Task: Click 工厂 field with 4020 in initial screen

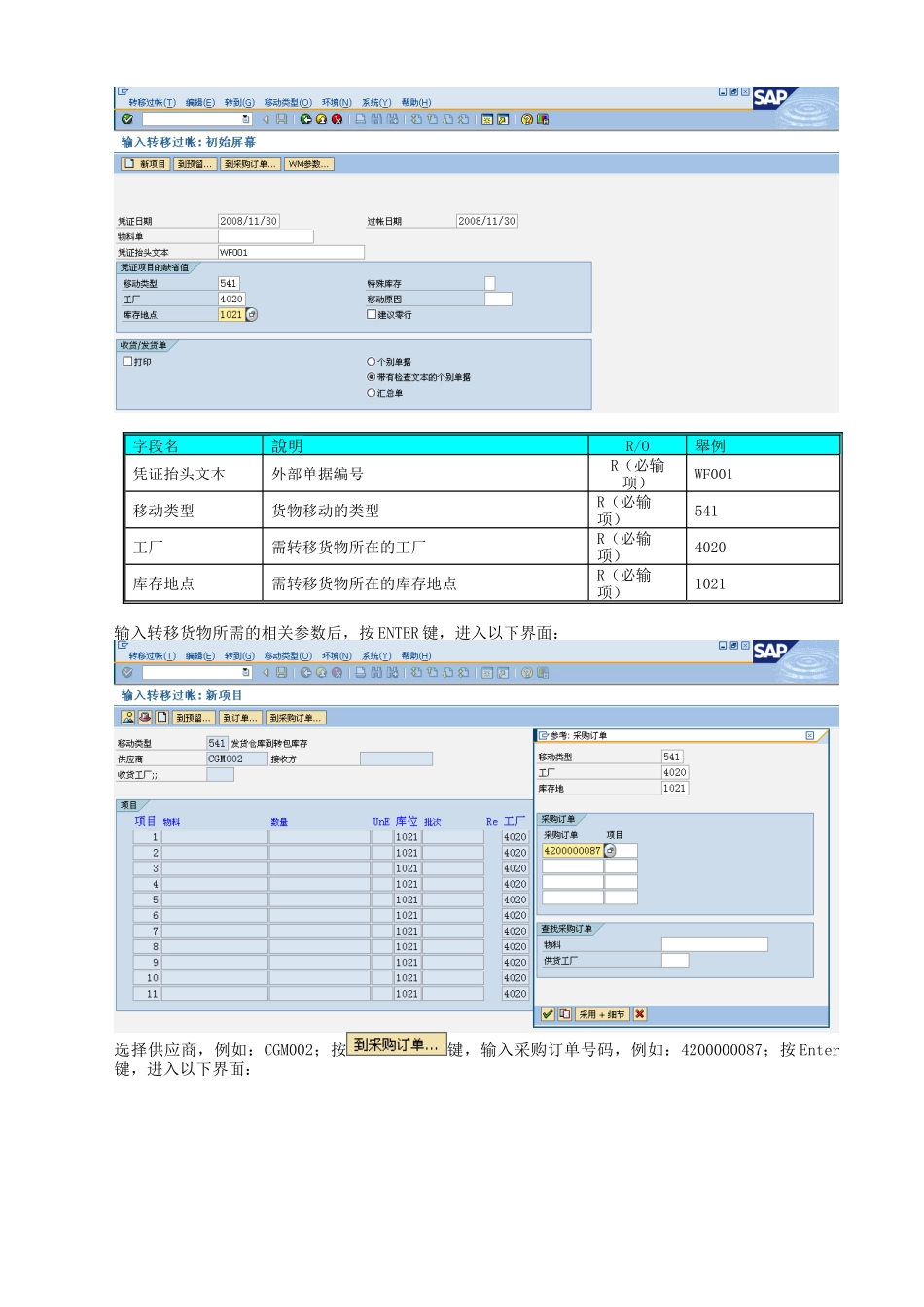Action: (x=231, y=300)
